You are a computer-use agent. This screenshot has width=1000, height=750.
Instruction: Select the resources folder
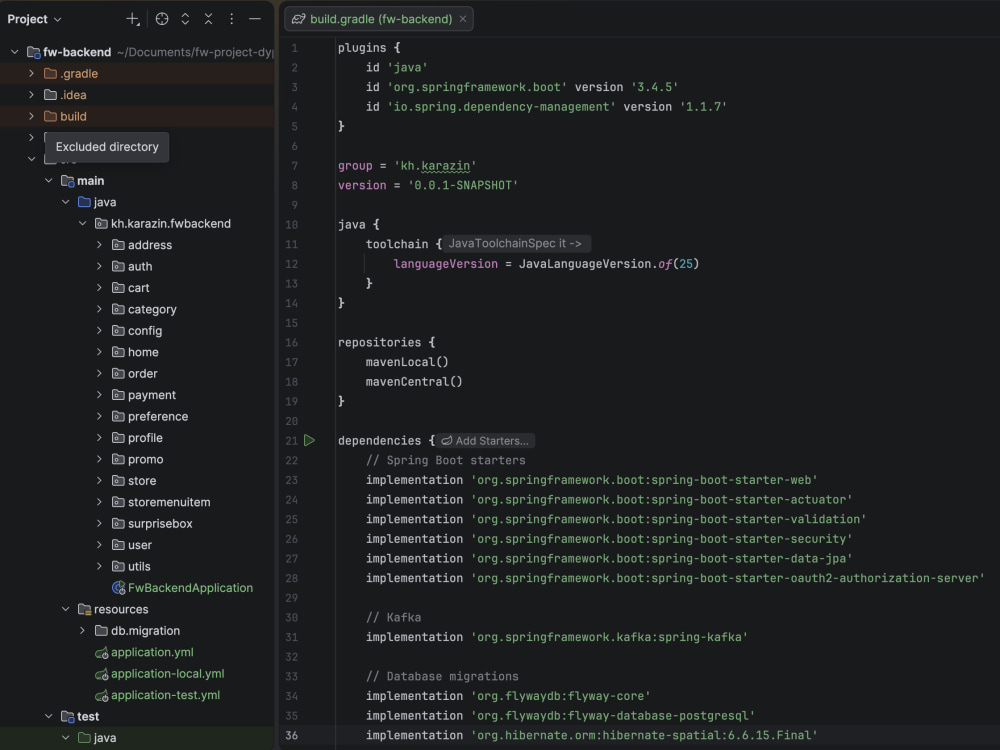coord(121,609)
